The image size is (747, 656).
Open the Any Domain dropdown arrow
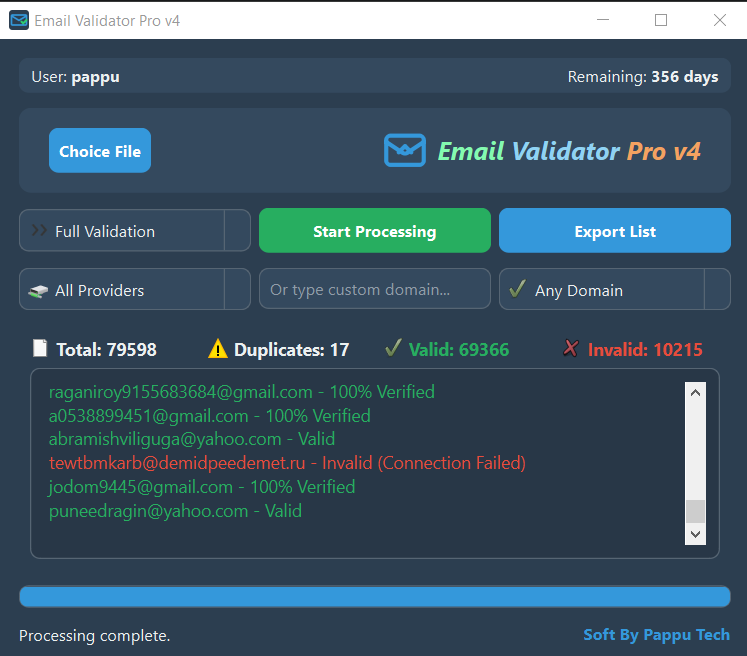click(x=717, y=289)
